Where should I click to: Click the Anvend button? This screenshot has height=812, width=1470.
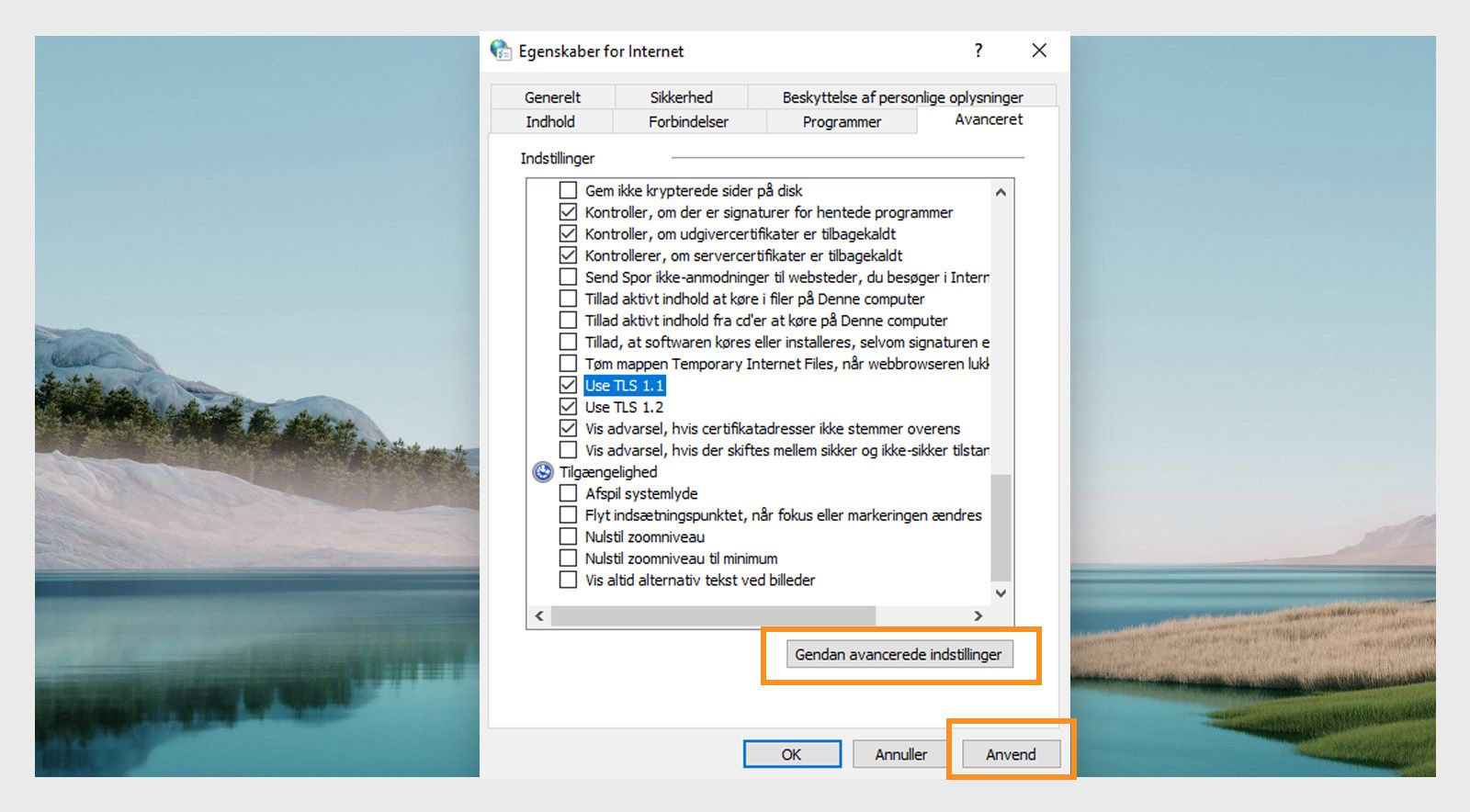pyautogui.click(x=1011, y=754)
